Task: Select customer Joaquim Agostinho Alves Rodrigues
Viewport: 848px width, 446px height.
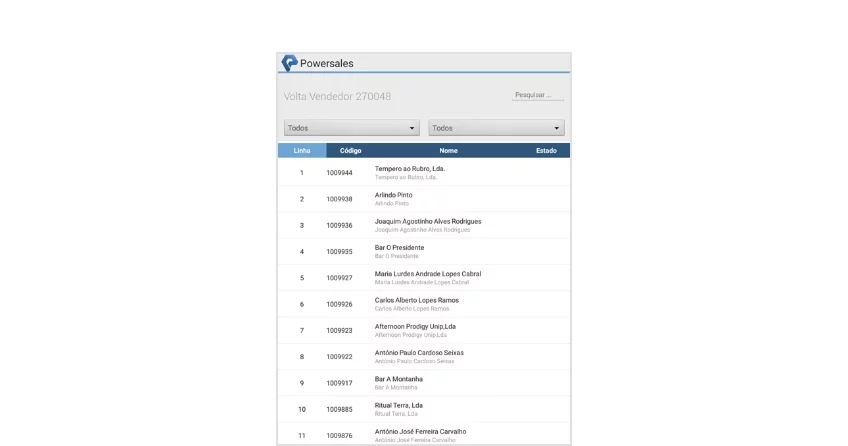Action: pos(428,222)
